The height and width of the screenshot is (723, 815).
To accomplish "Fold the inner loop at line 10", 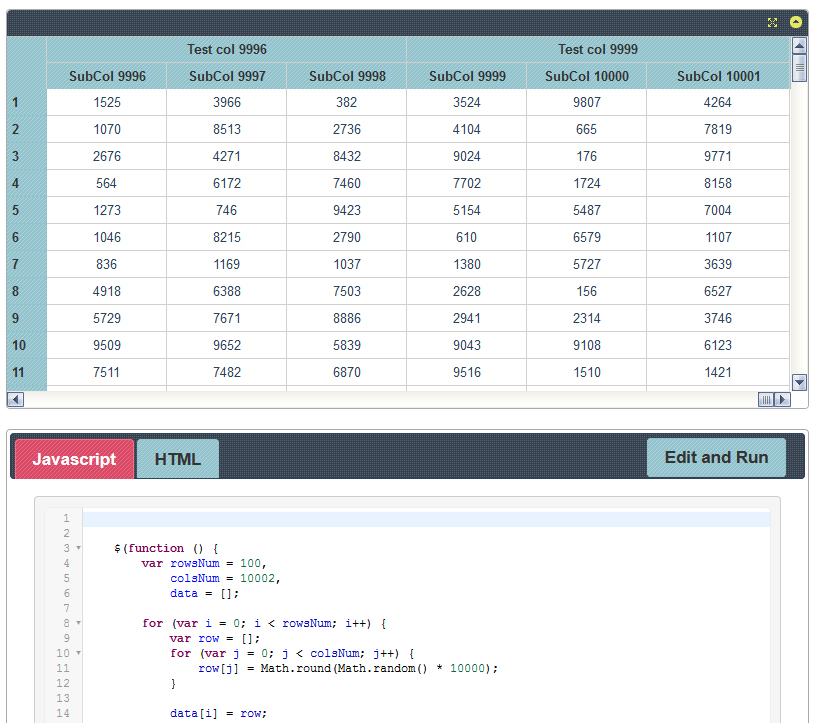I will [78, 653].
